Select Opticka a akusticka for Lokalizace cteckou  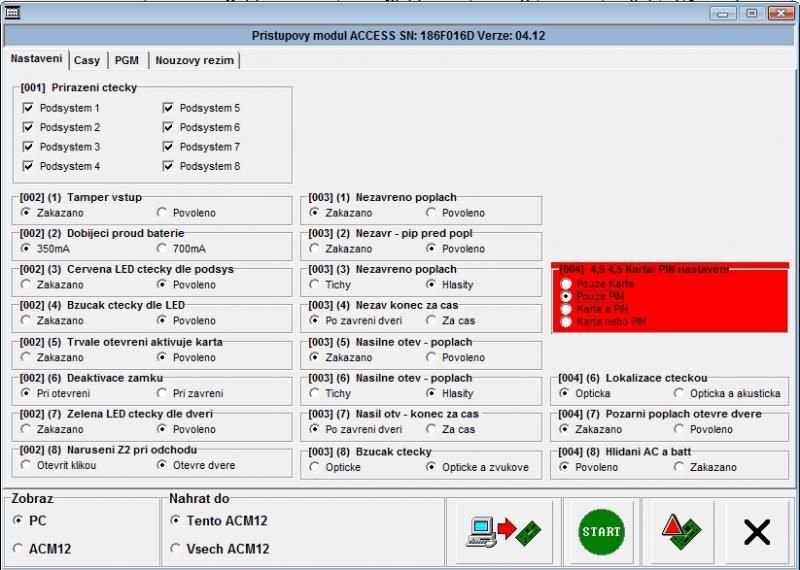point(680,393)
